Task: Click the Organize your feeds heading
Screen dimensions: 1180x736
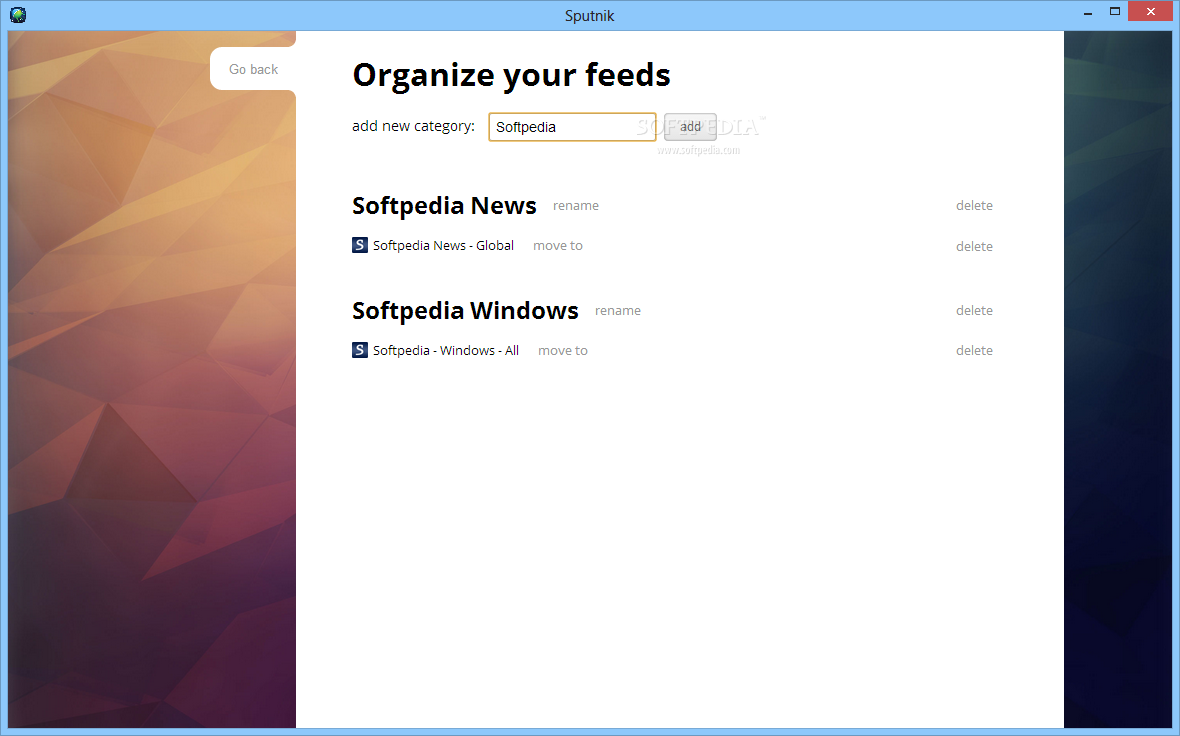Action: [x=512, y=76]
